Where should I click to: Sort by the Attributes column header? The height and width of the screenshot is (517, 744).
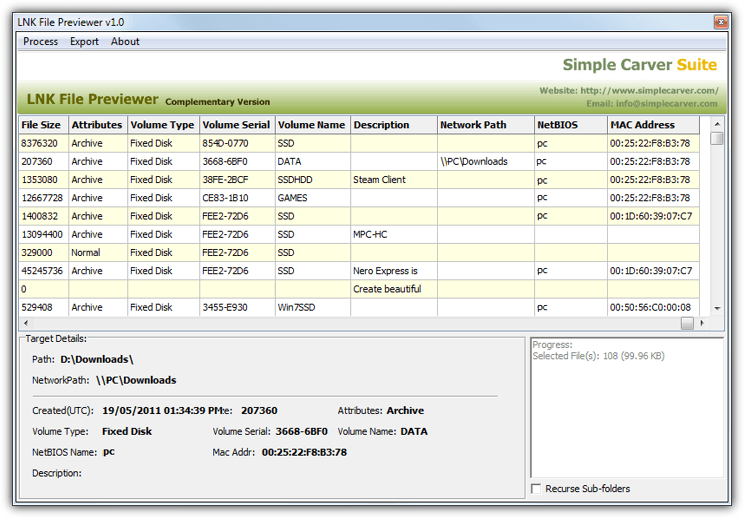point(98,125)
